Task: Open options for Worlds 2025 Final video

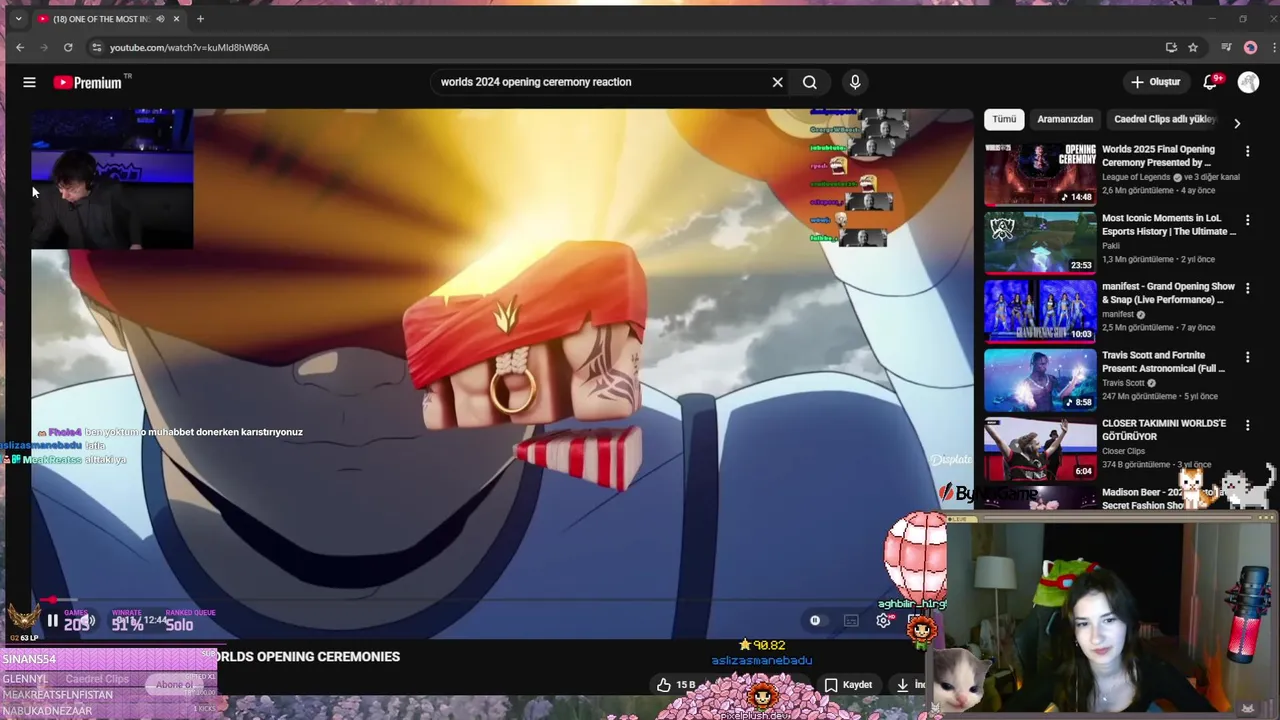Action: point(1247,151)
